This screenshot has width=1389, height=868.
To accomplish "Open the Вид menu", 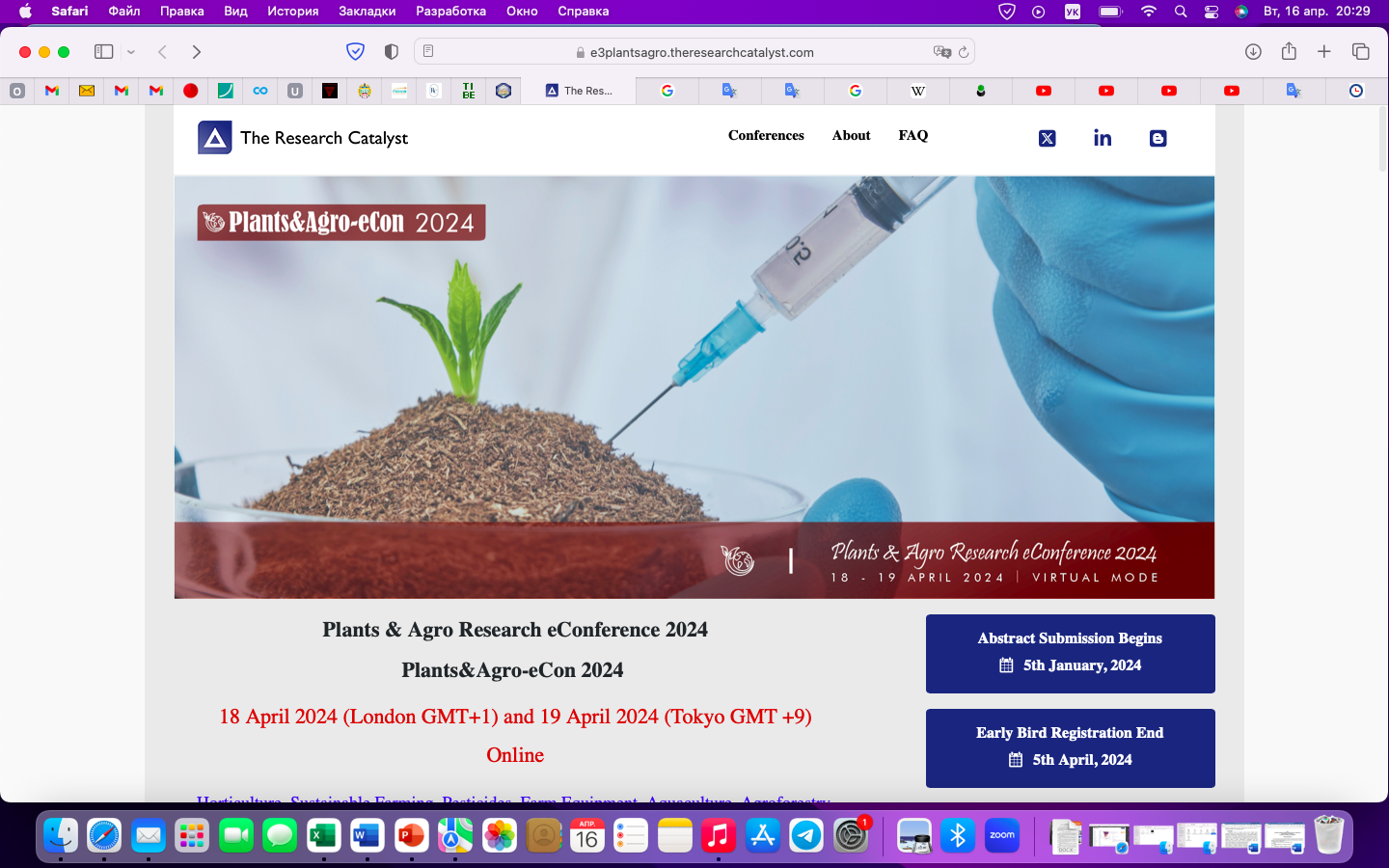I will [x=235, y=12].
